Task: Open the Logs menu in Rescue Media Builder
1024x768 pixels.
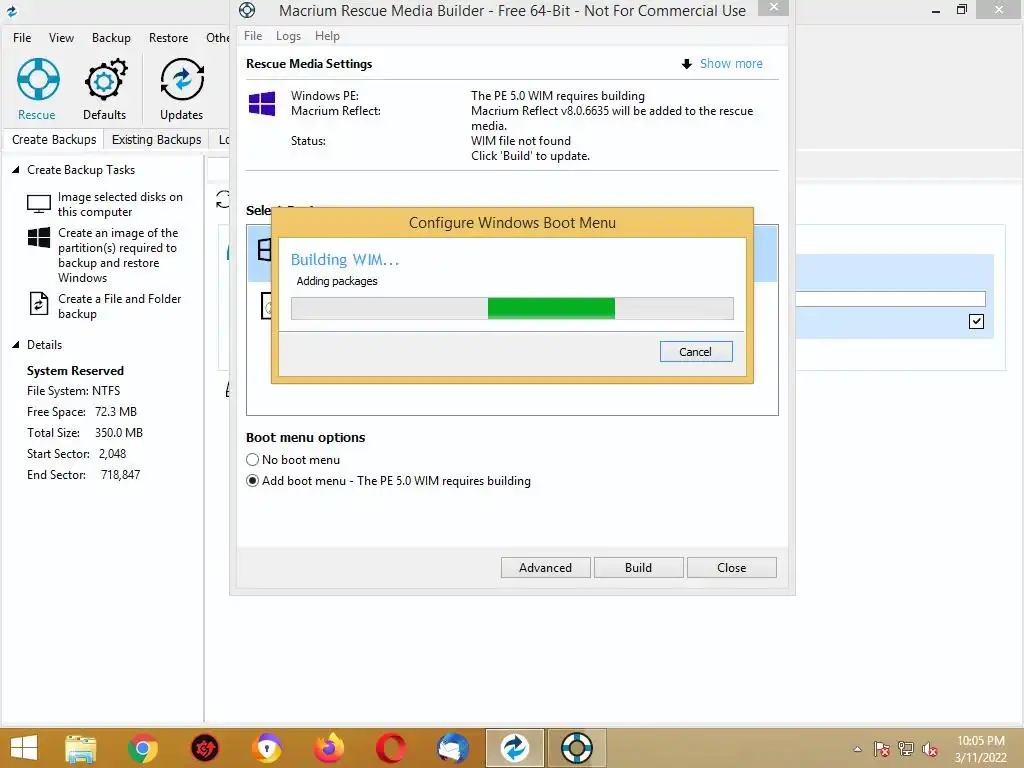Action: click(x=288, y=36)
